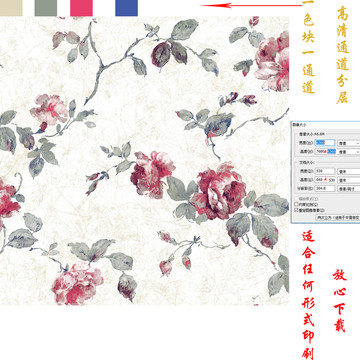Open the resolution unit dropdown
This screenshot has width=360, height=360.
pyautogui.click(x=349, y=188)
